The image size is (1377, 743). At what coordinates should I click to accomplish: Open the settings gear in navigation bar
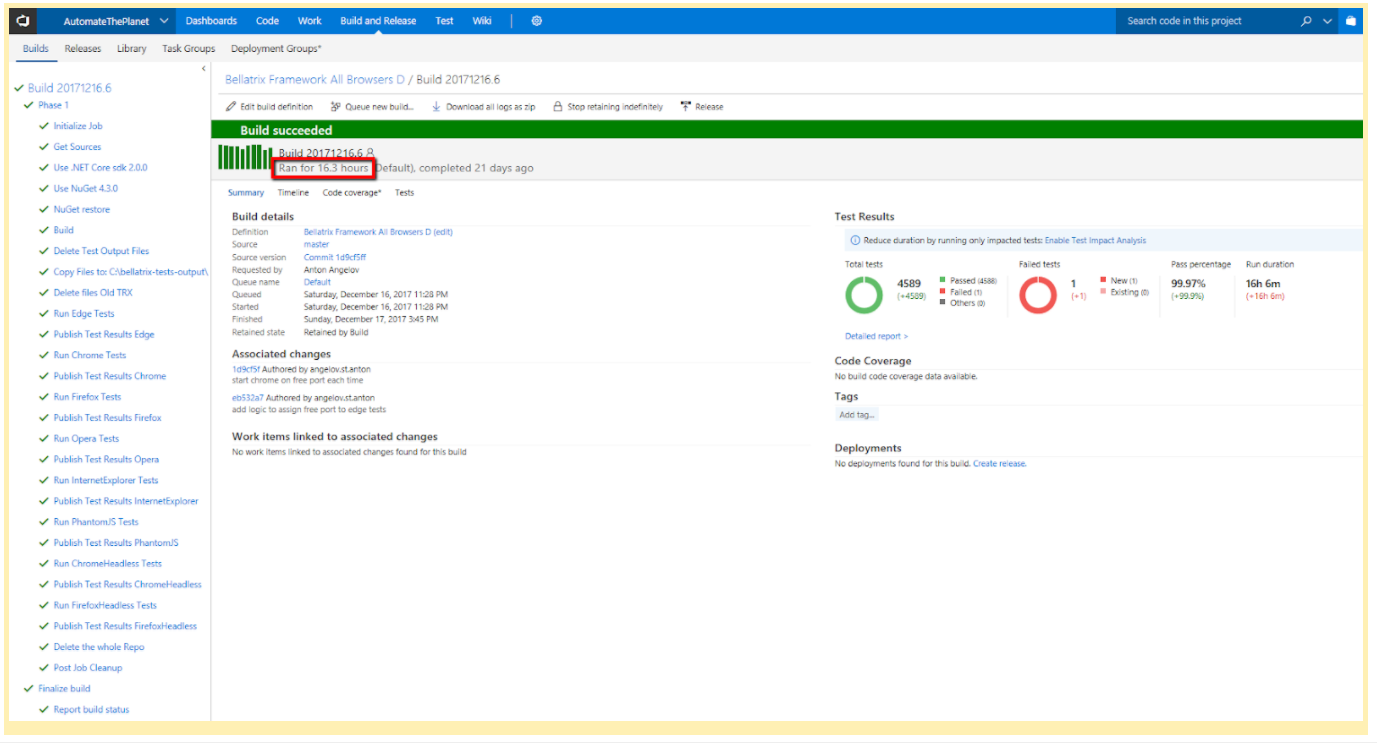[x=536, y=21]
